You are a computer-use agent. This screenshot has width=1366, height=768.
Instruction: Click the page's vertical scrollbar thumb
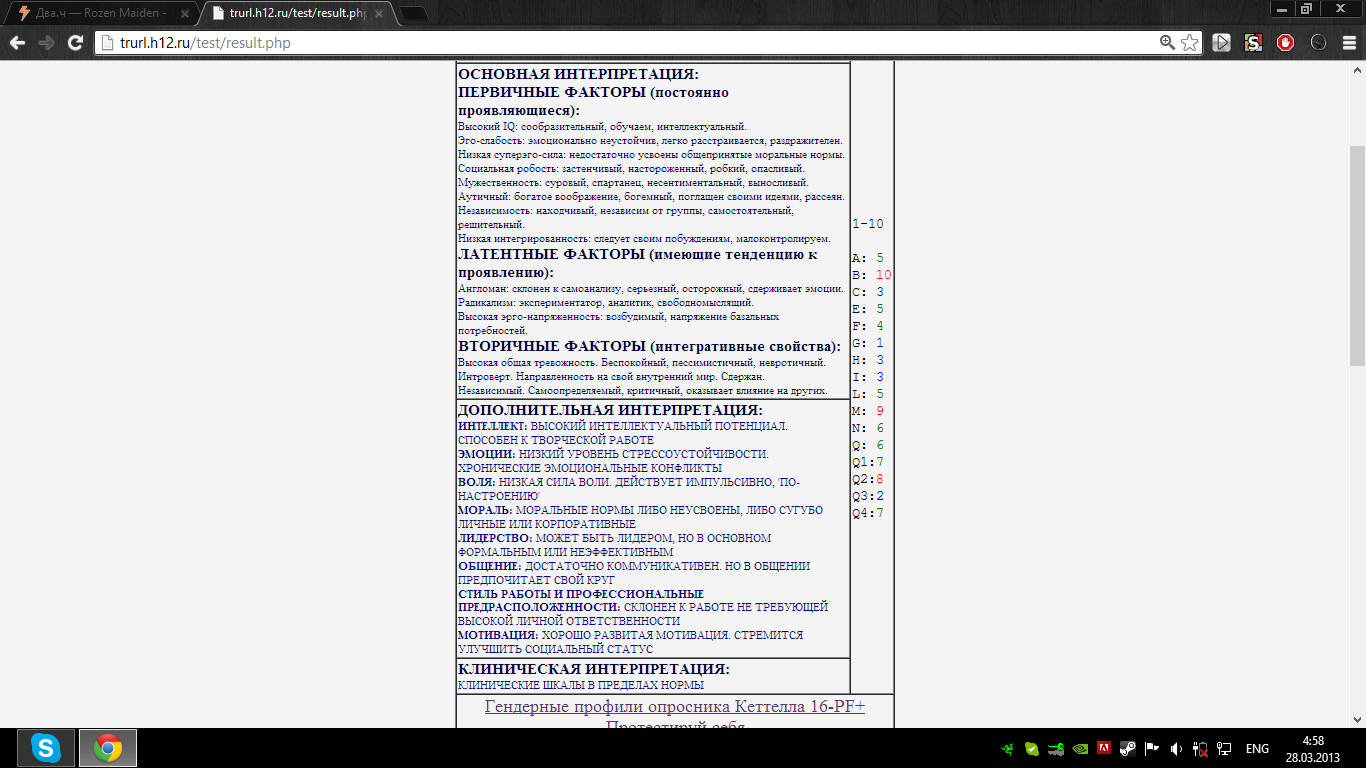[x=1357, y=255]
